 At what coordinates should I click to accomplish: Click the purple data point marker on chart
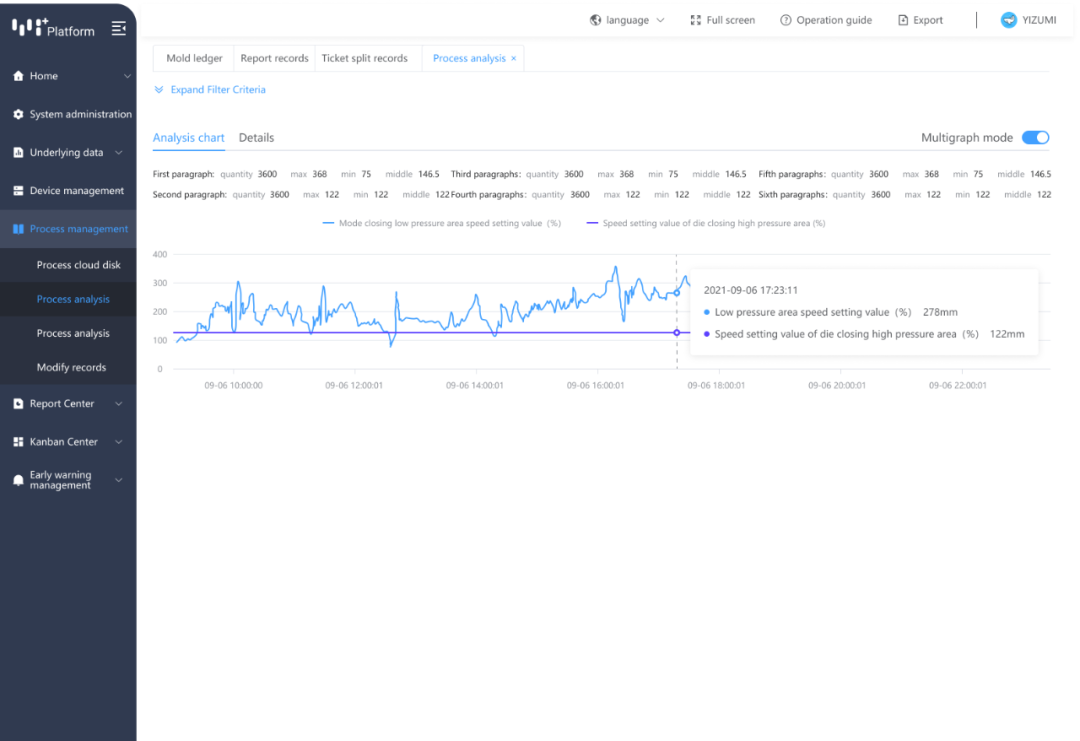click(677, 333)
